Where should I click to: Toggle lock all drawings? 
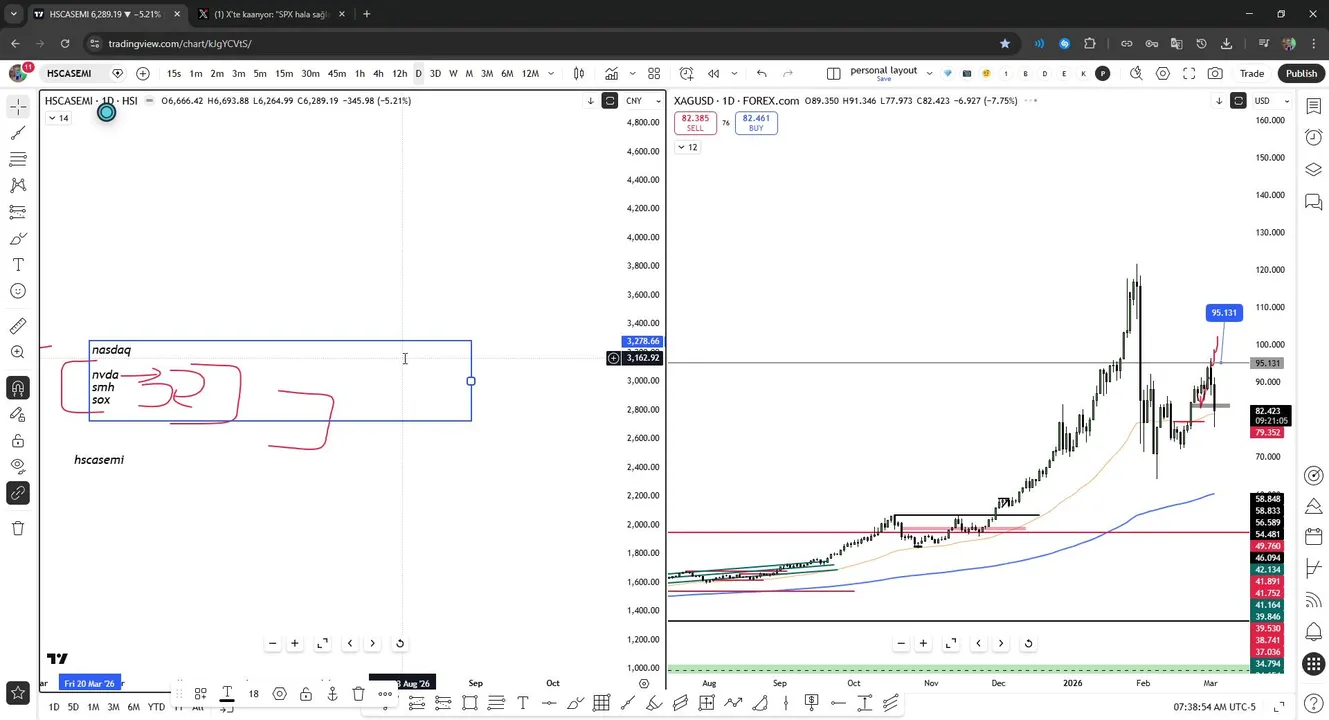click(x=18, y=440)
